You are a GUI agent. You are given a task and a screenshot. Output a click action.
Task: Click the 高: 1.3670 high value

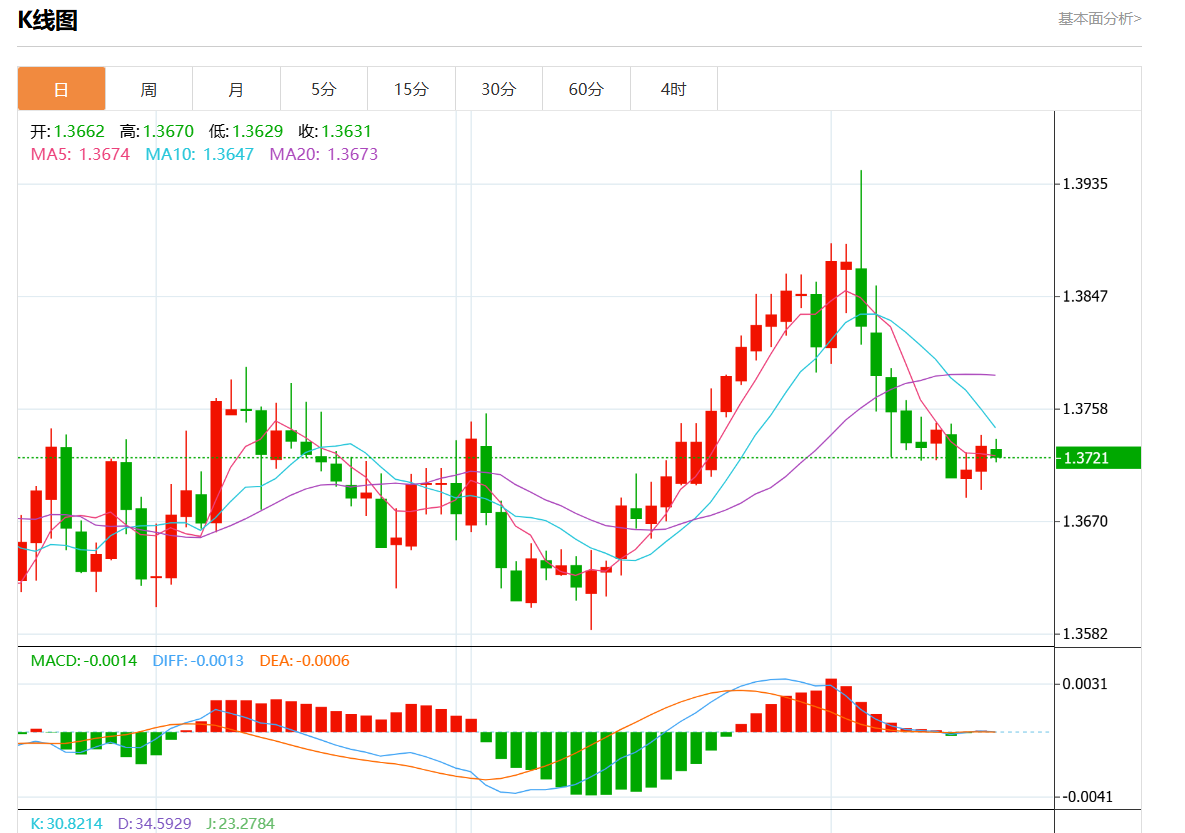(157, 132)
